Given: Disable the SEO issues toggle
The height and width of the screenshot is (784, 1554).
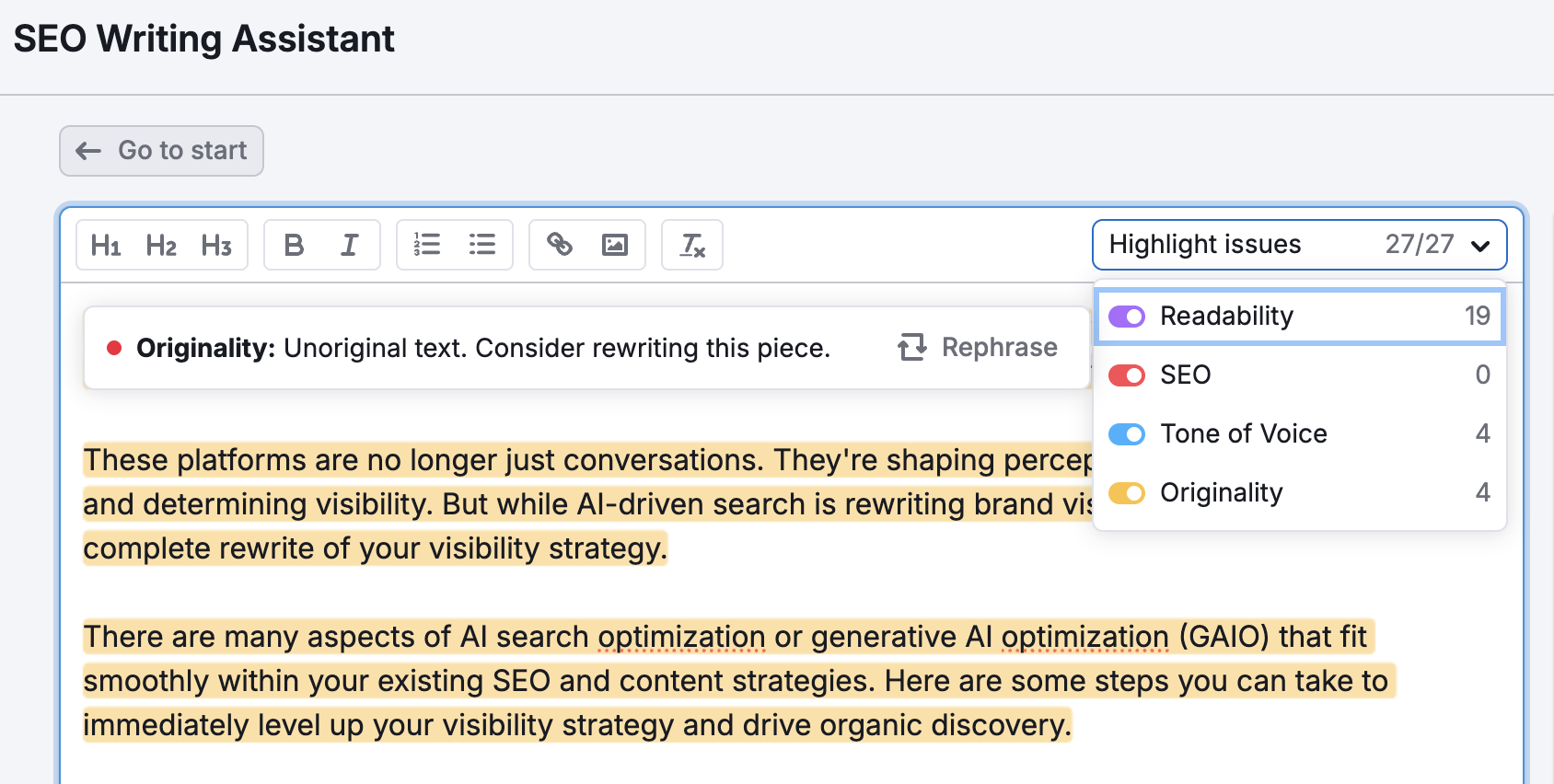Looking at the screenshot, I should pyautogui.click(x=1127, y=375).
